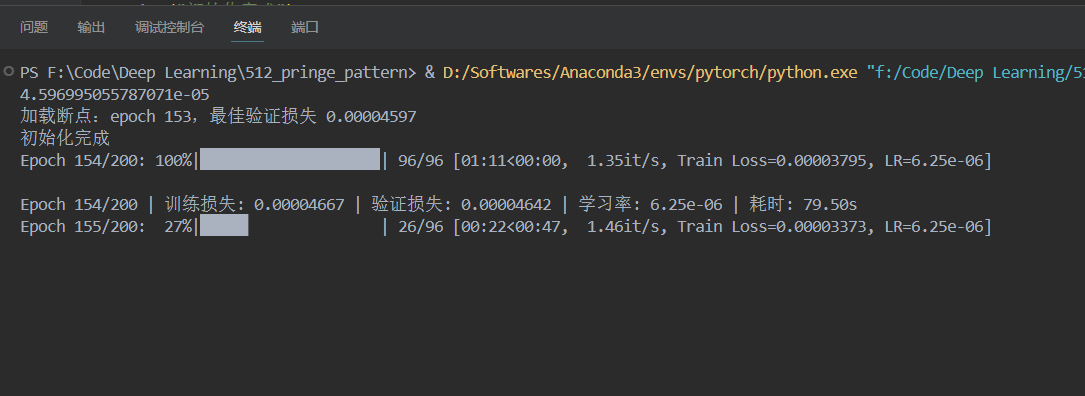The height and width of the screenshot is (396, 1085).
Task: Open the 端口 tab
Action: [305, 27]
